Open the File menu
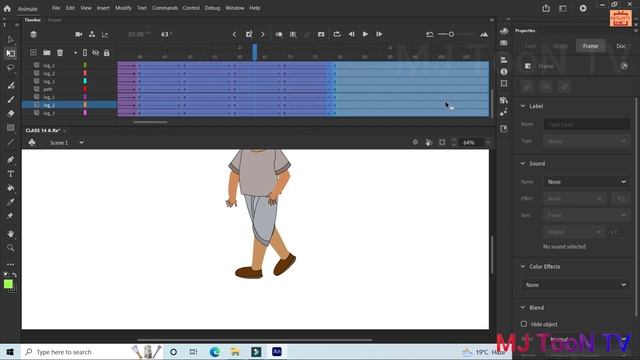Image resolution: width=640 pixels, height=360 pixels. (56, 8)
